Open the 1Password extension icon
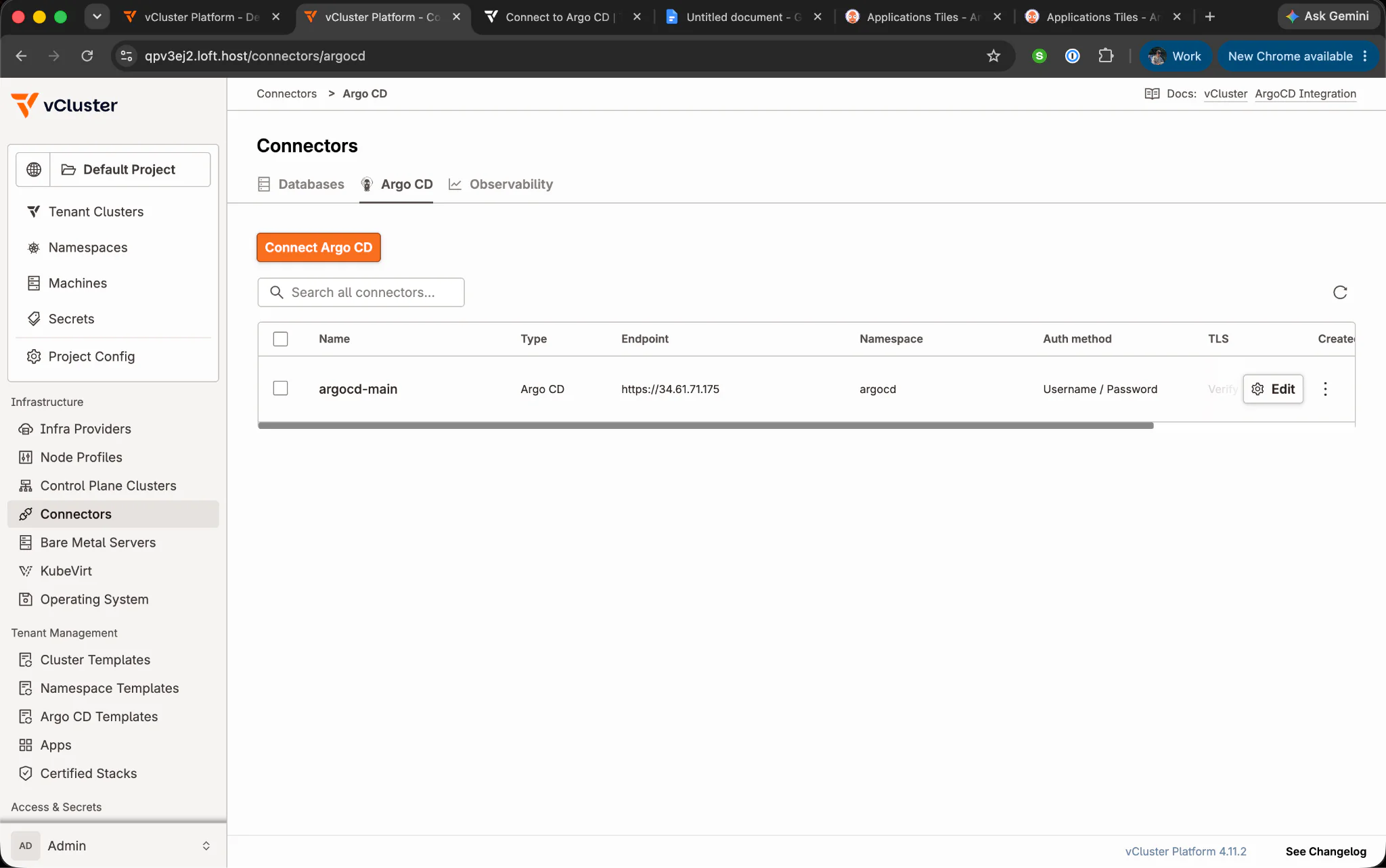Screen dimensions: 1386x868 (1073, 56)
